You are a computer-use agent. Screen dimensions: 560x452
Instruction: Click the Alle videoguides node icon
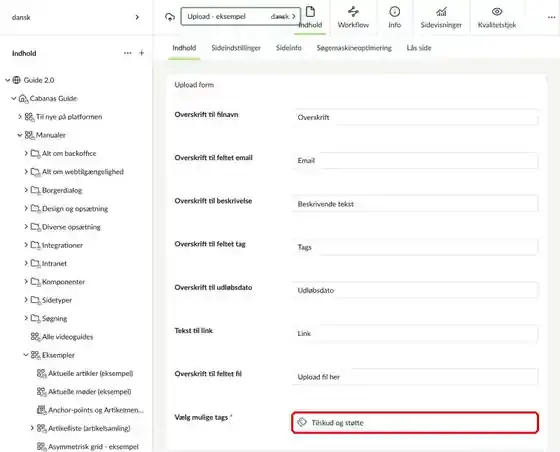(x=35, y=337)
